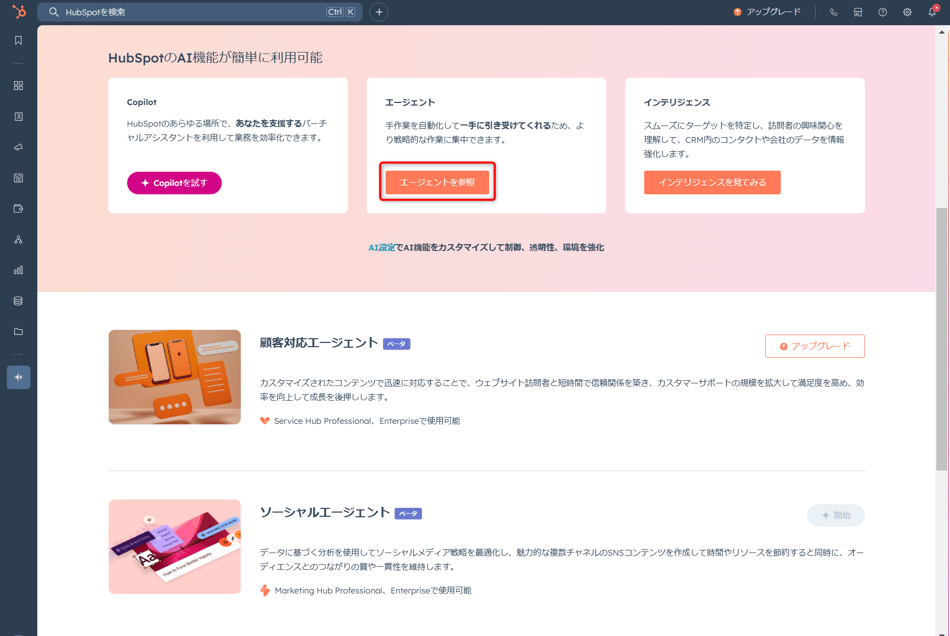Open the Commerce wallet icon in sidebar
950x636 pixels.
coord(18,209)
